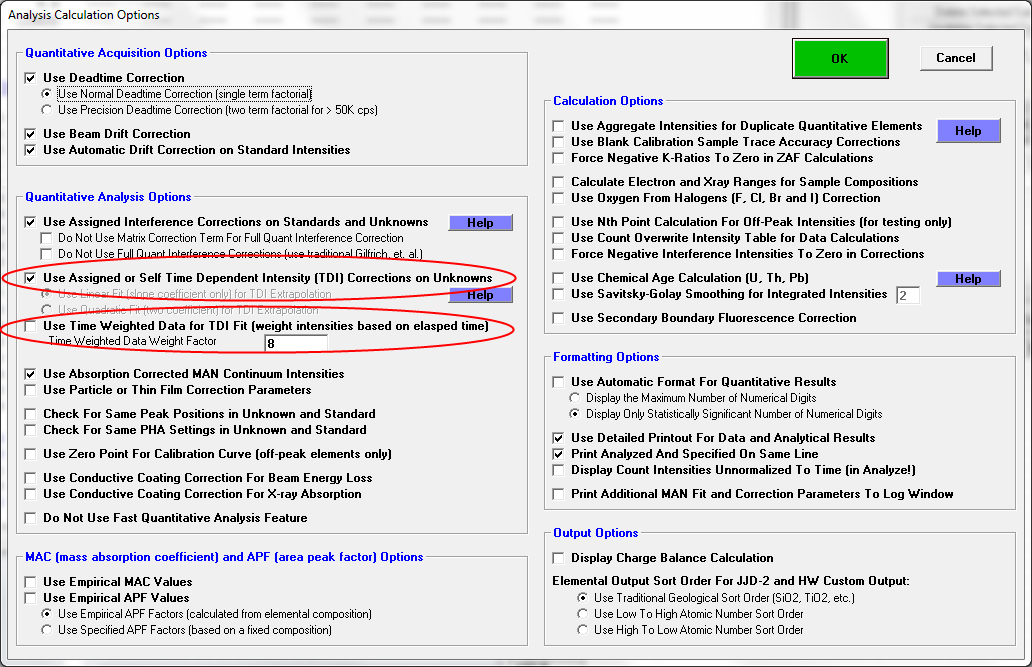This screenshot has width=1032, height=667.
Task: Toggle Use Beam Drift Correction checkbox
Action: click(x=31, y=134)
